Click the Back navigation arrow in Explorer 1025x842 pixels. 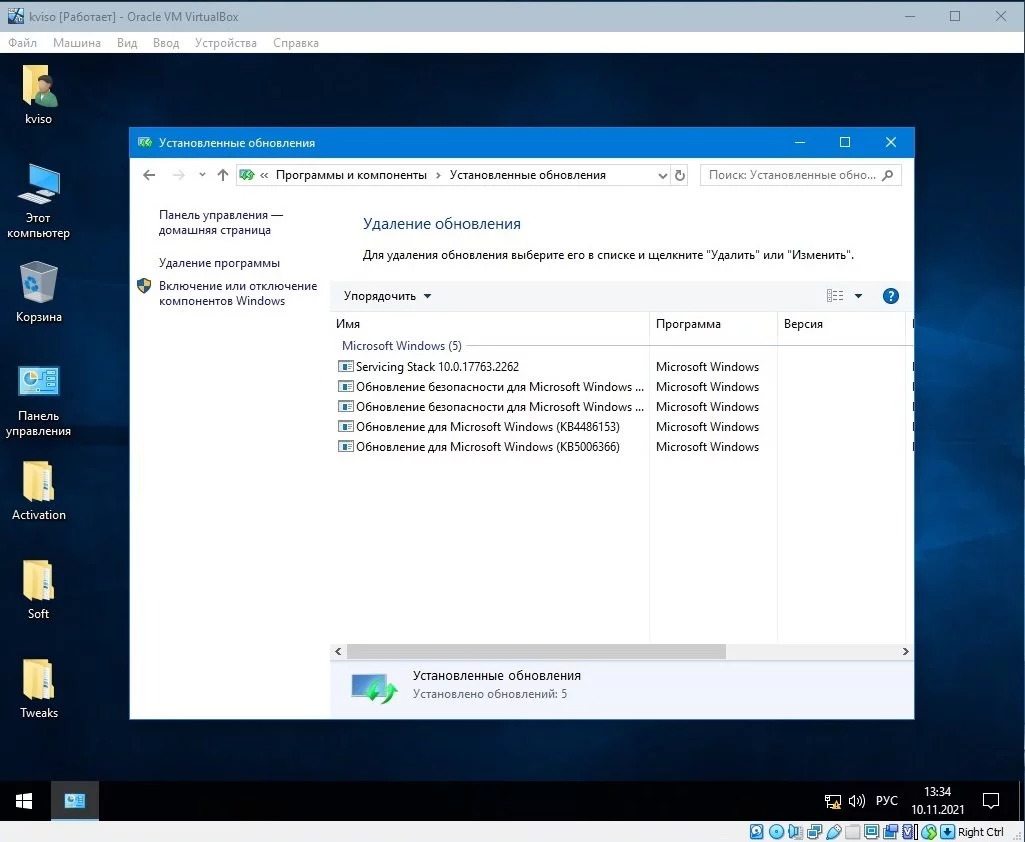tap(149, 175)
